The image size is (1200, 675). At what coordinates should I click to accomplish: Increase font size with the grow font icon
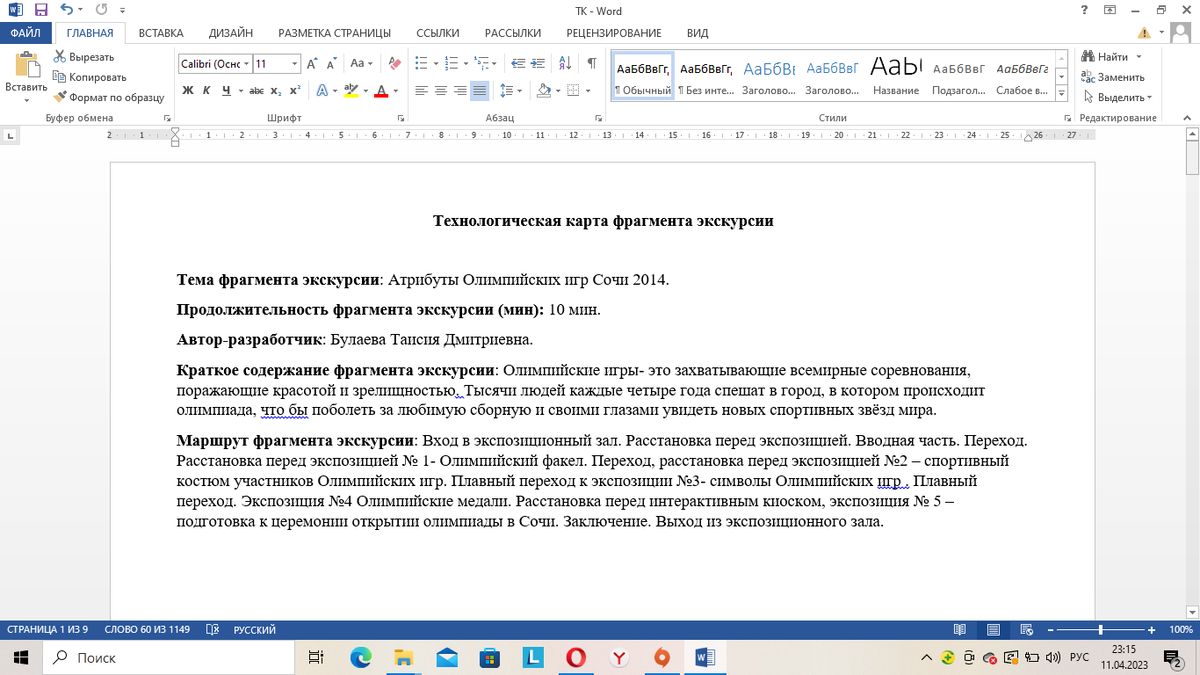[x=312, y=64]
